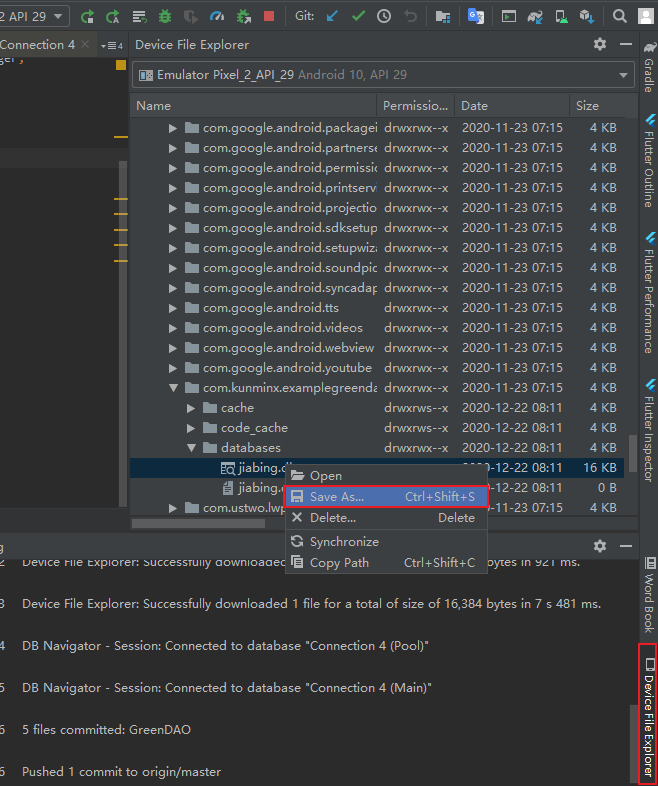
Task: Click Git Update Project blue arrow
Action: tap(332, 17)
